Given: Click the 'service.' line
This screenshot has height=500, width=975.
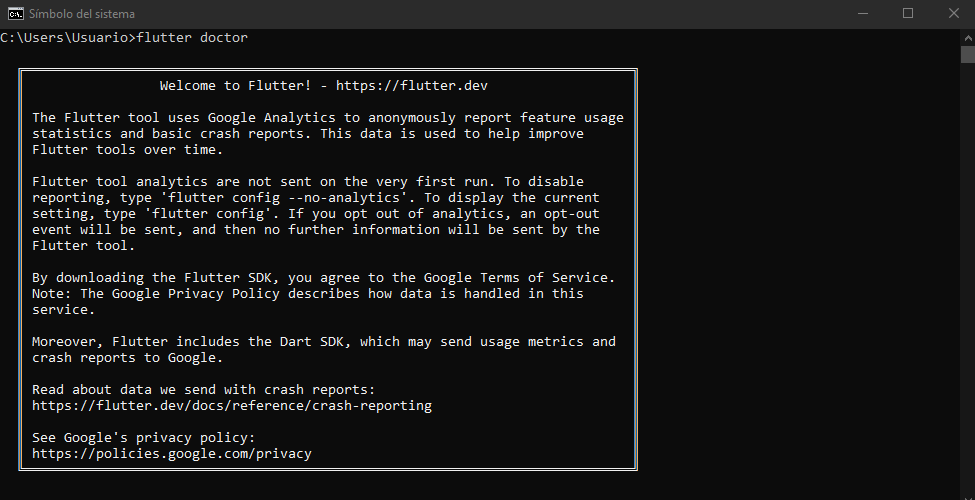Looking at the screenshot, I should click(x=63, y=310).
